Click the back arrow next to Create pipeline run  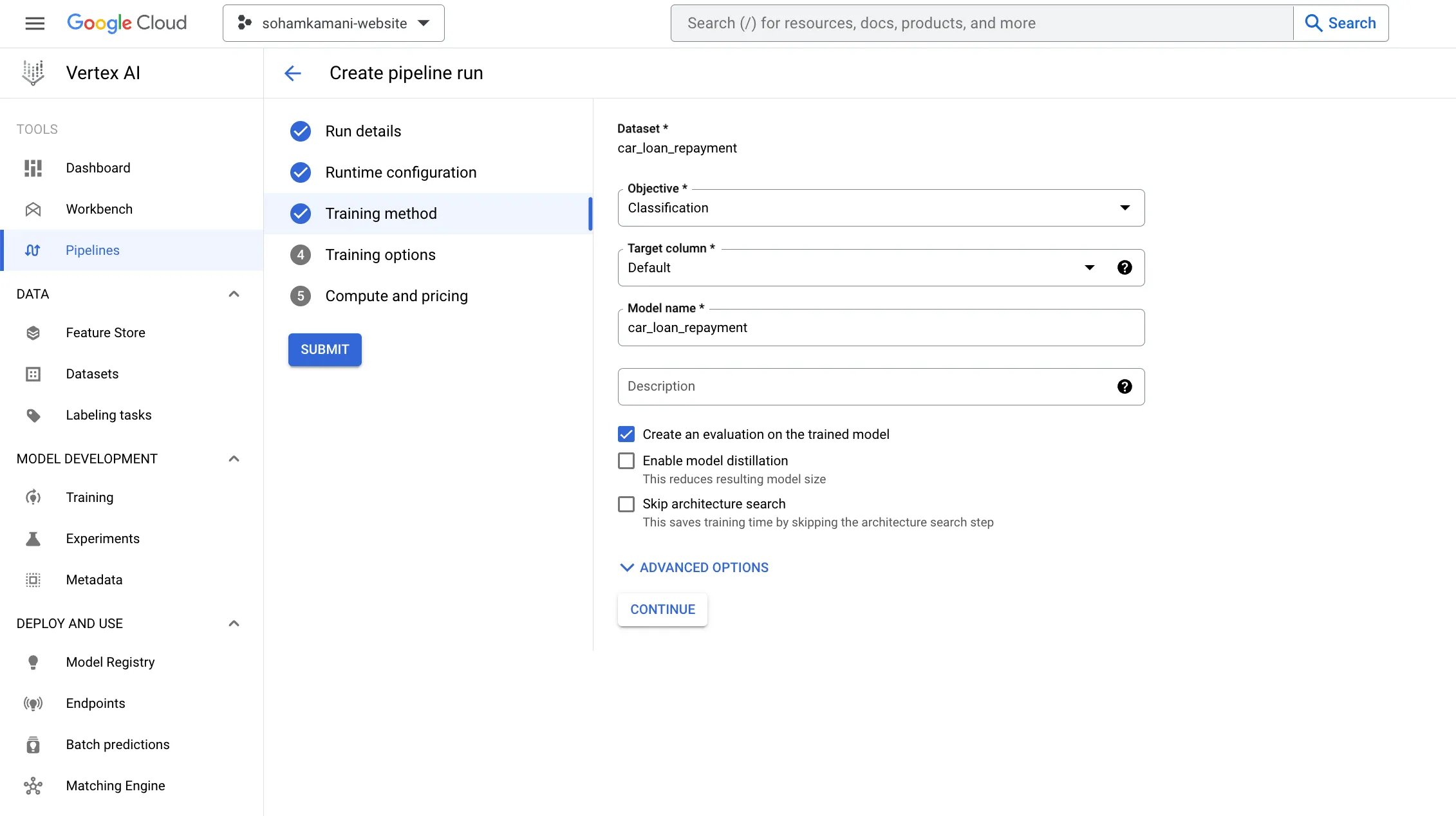(293, 73)
